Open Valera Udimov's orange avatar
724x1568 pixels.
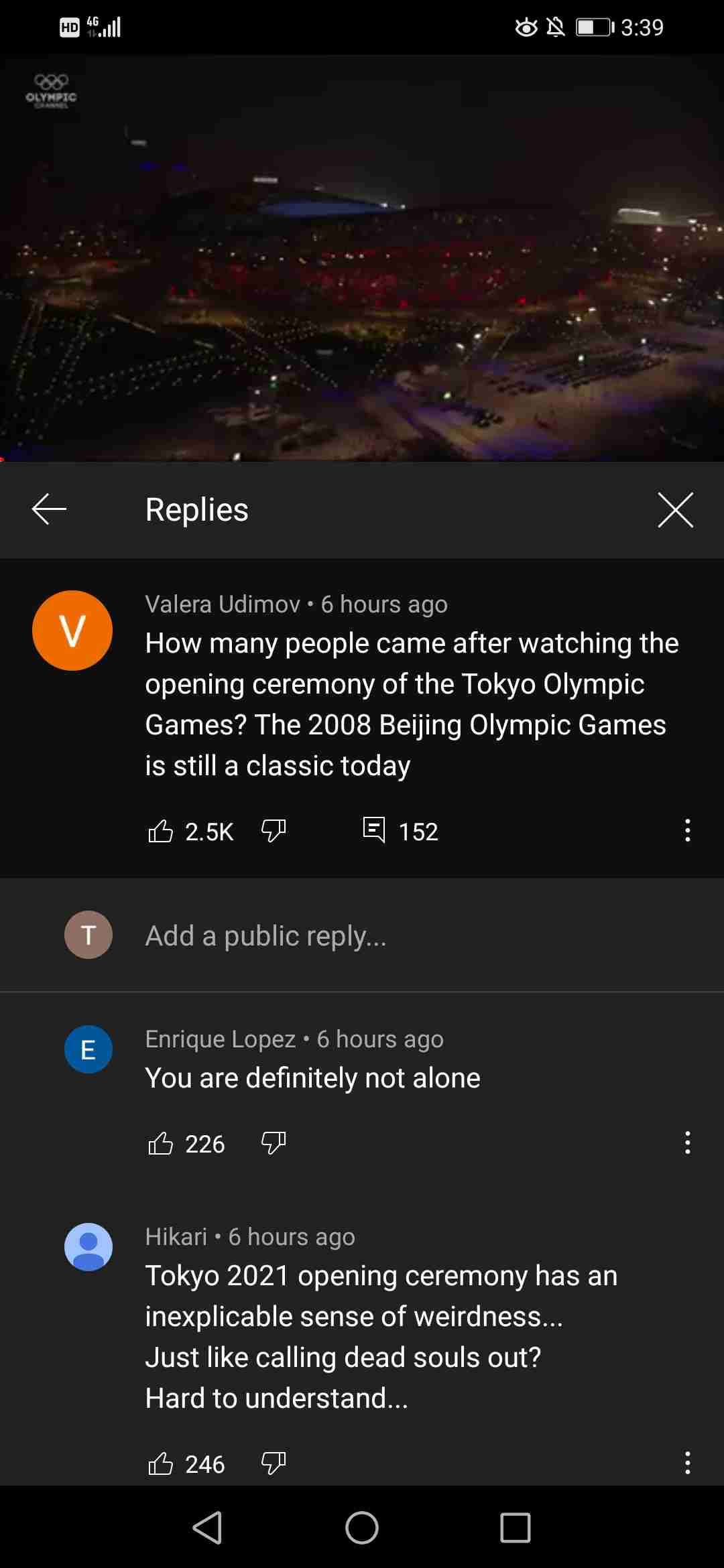72,631
